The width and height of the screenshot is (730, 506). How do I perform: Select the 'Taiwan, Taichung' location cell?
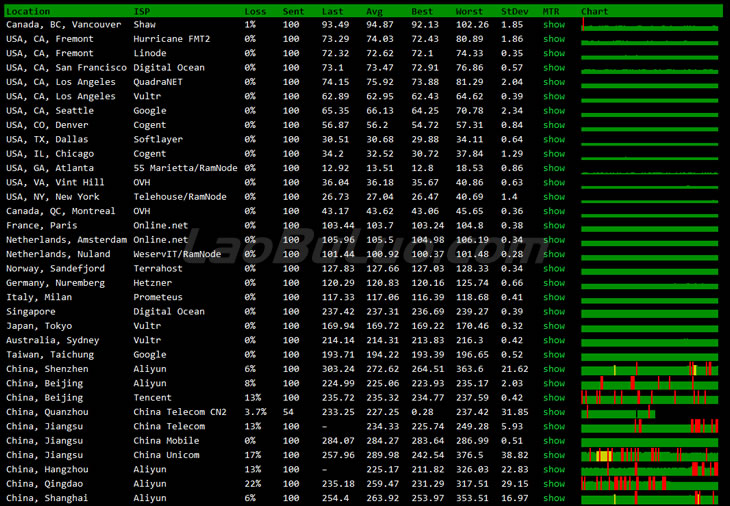tap(50, 355)
